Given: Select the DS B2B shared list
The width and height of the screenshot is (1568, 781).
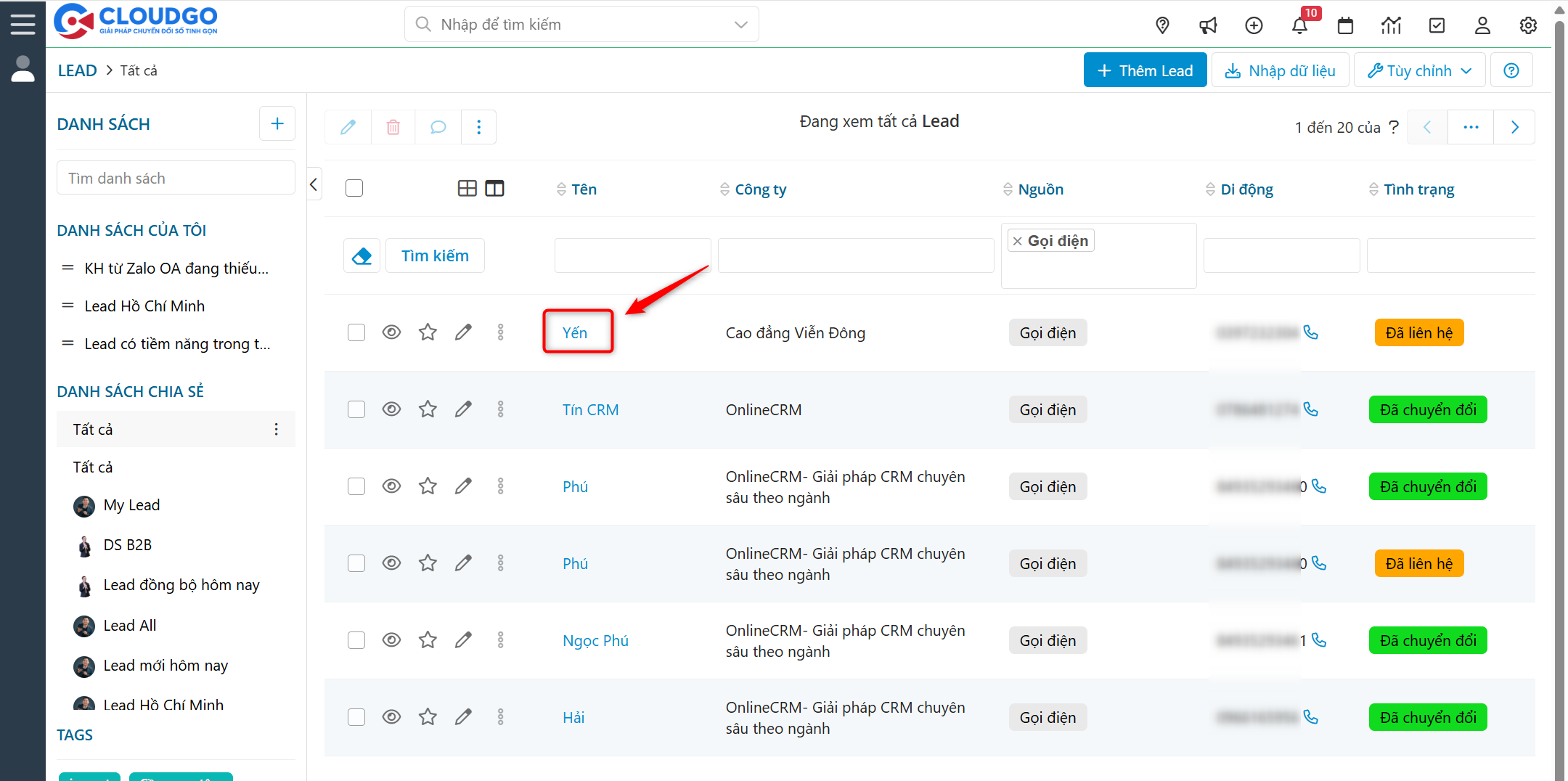Looking at the screenshot, I should [x=128, y=545].
